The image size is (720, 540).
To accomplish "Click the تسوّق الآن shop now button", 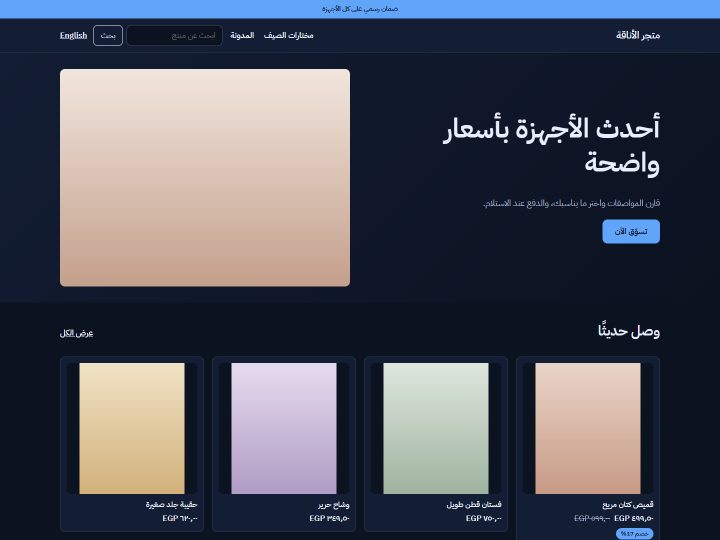I will point(631,231).
